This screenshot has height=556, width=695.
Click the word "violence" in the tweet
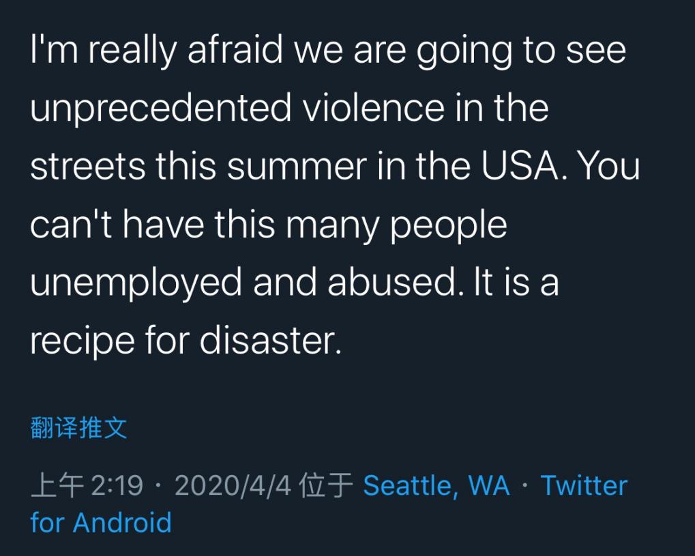[374, 108]
